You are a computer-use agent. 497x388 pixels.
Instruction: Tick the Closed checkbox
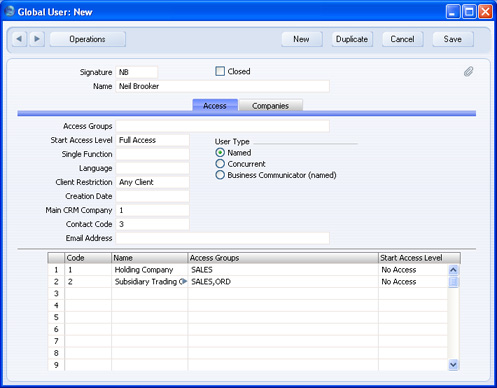point(220,71)
